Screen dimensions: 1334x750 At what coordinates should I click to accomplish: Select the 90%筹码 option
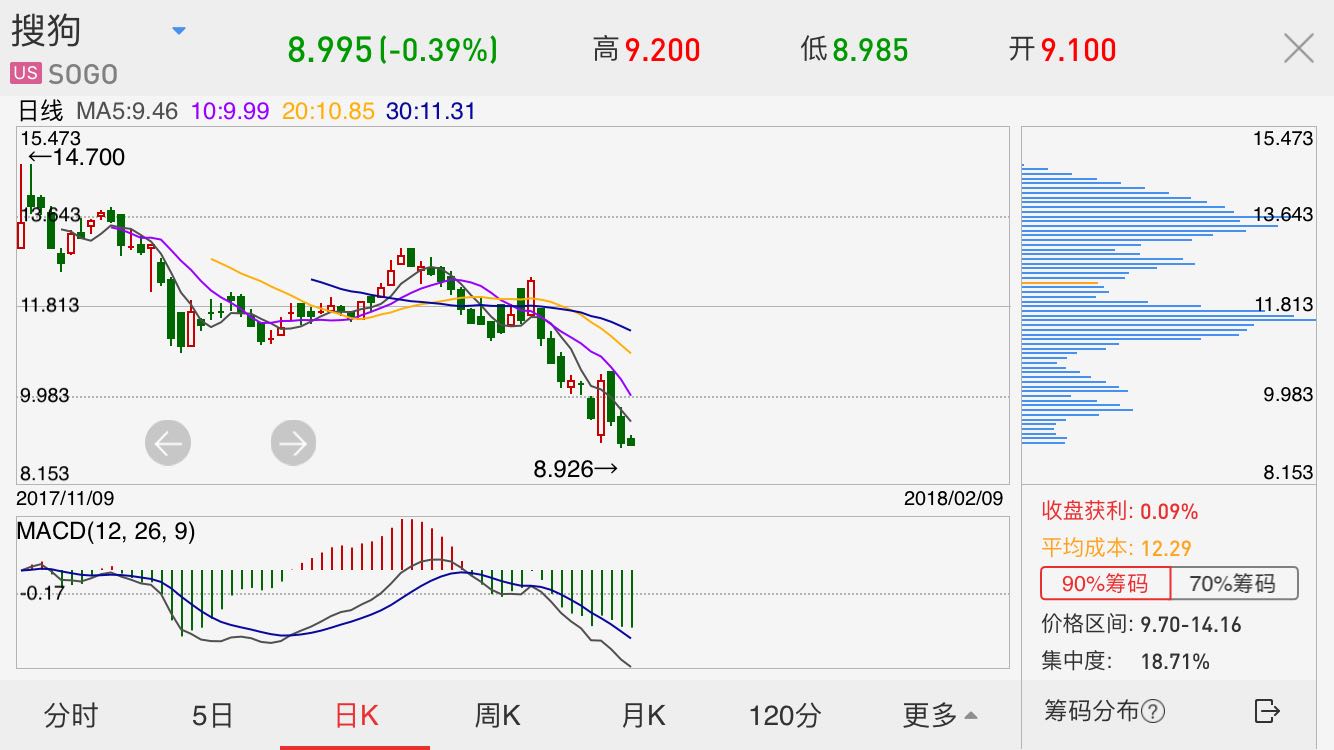(x=1105, y=583)
